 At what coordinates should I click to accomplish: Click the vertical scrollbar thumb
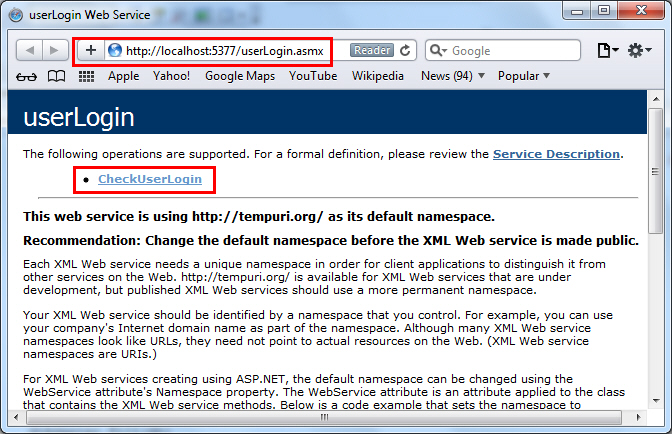tap(655, 171)
